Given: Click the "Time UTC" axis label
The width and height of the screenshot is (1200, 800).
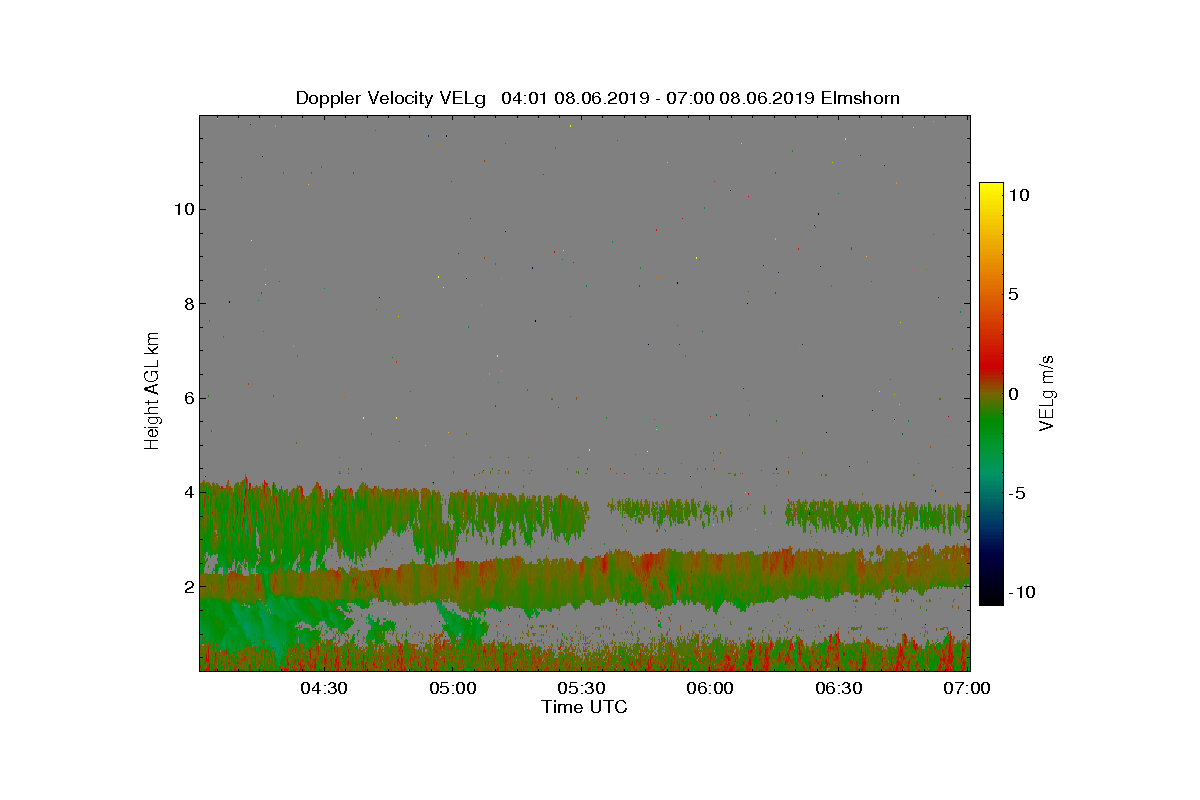Looking at the screenshot, I should [x=585, y=707].
